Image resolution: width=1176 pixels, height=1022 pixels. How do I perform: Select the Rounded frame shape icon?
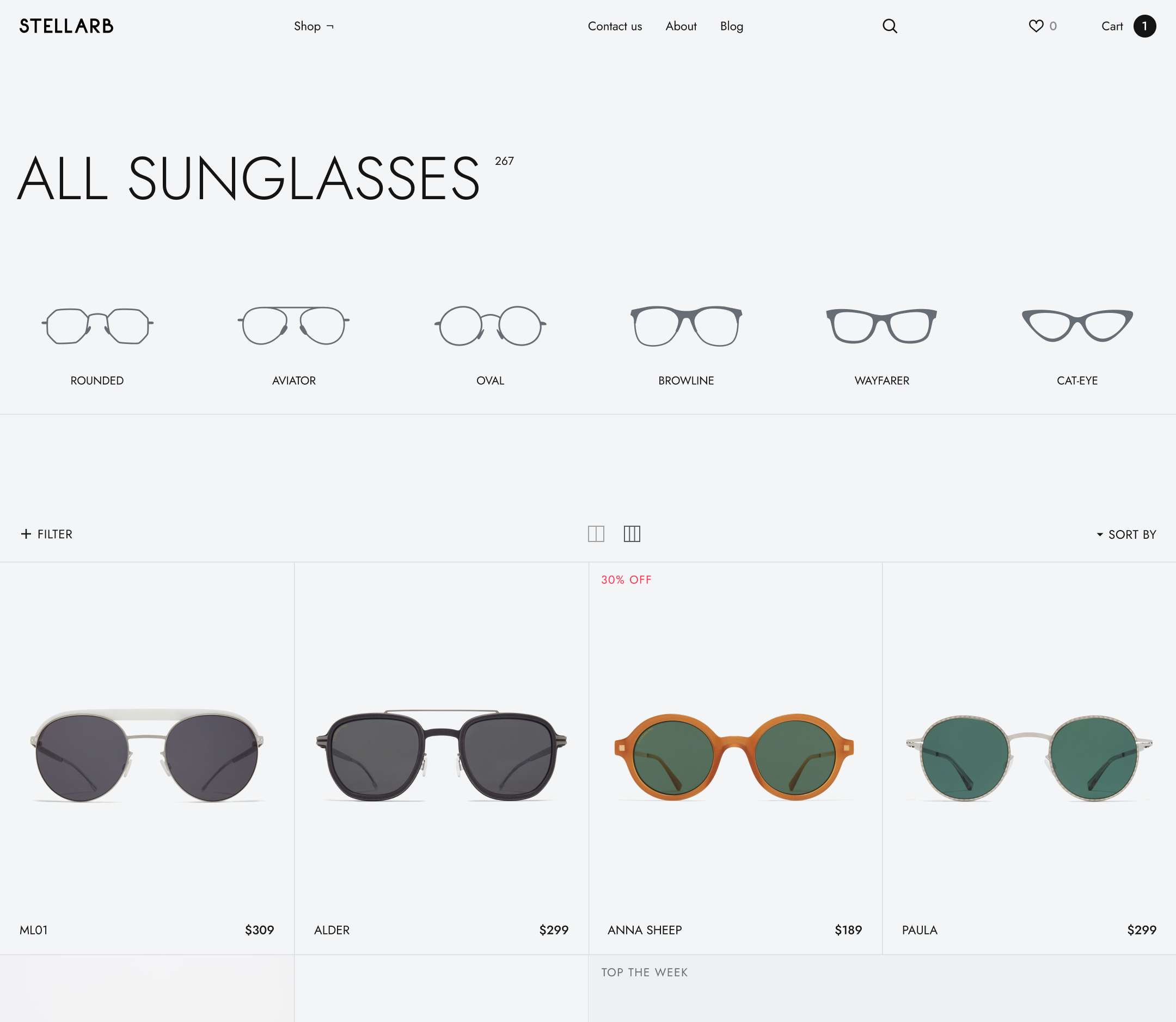pyautogui.click(x=97, y=326)
